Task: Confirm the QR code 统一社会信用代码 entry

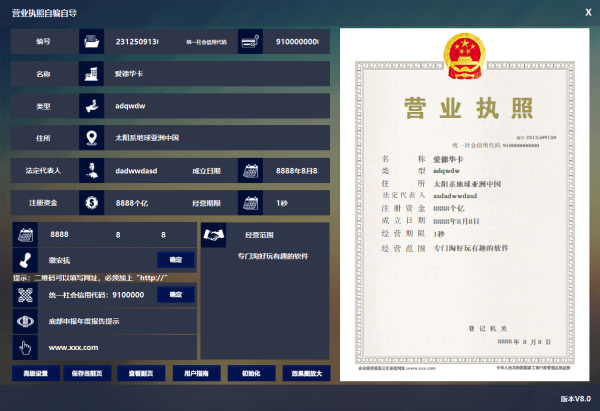Action: (x=176, y=295)
